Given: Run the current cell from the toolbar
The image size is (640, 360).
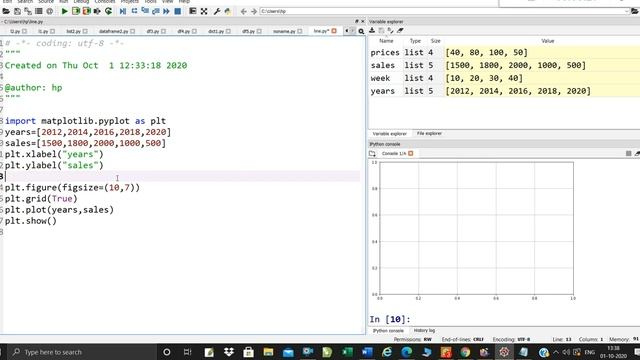Looking at the screenshot, I should coord(76,11).
